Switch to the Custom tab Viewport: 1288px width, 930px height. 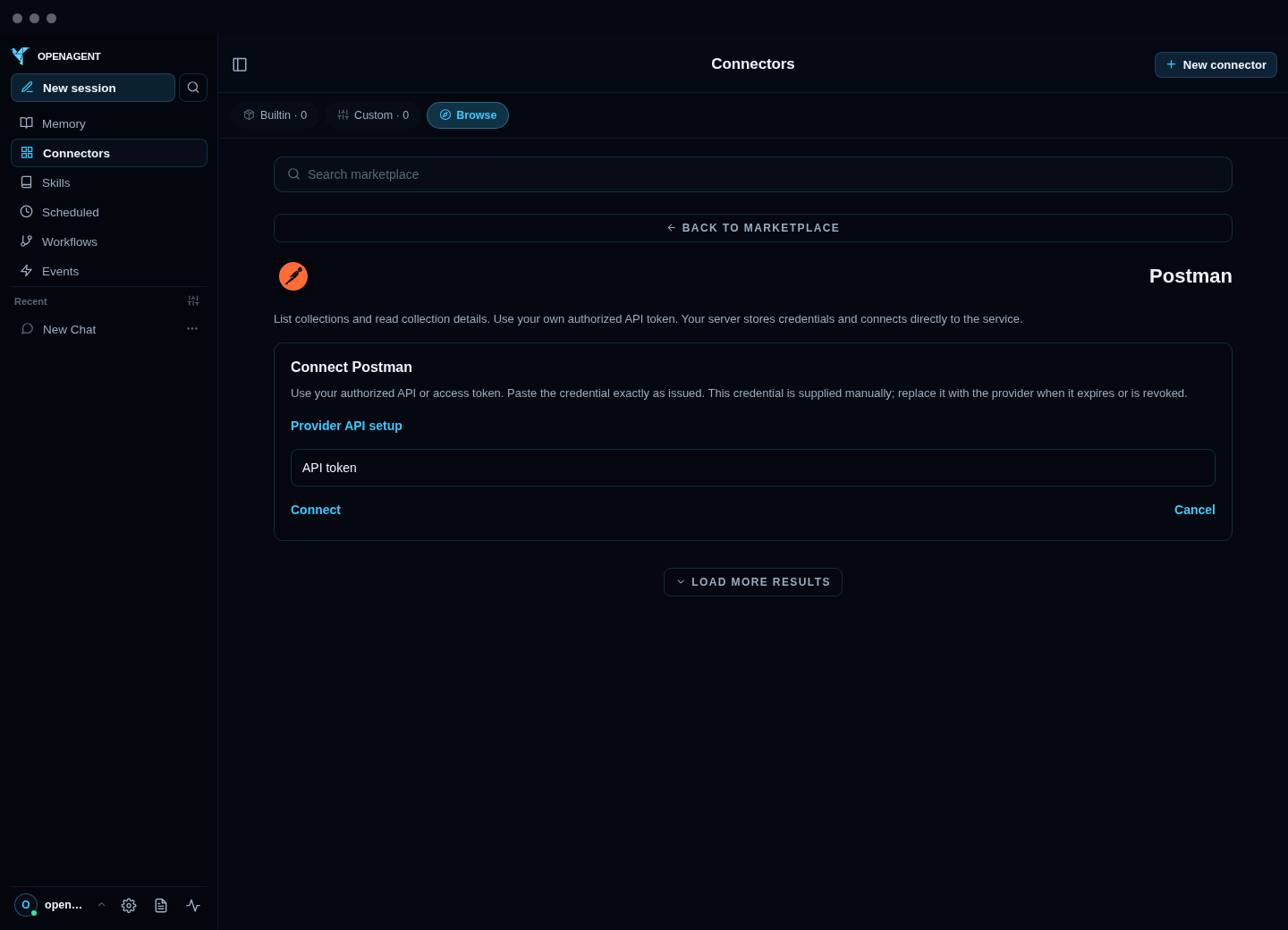[373, 115]
